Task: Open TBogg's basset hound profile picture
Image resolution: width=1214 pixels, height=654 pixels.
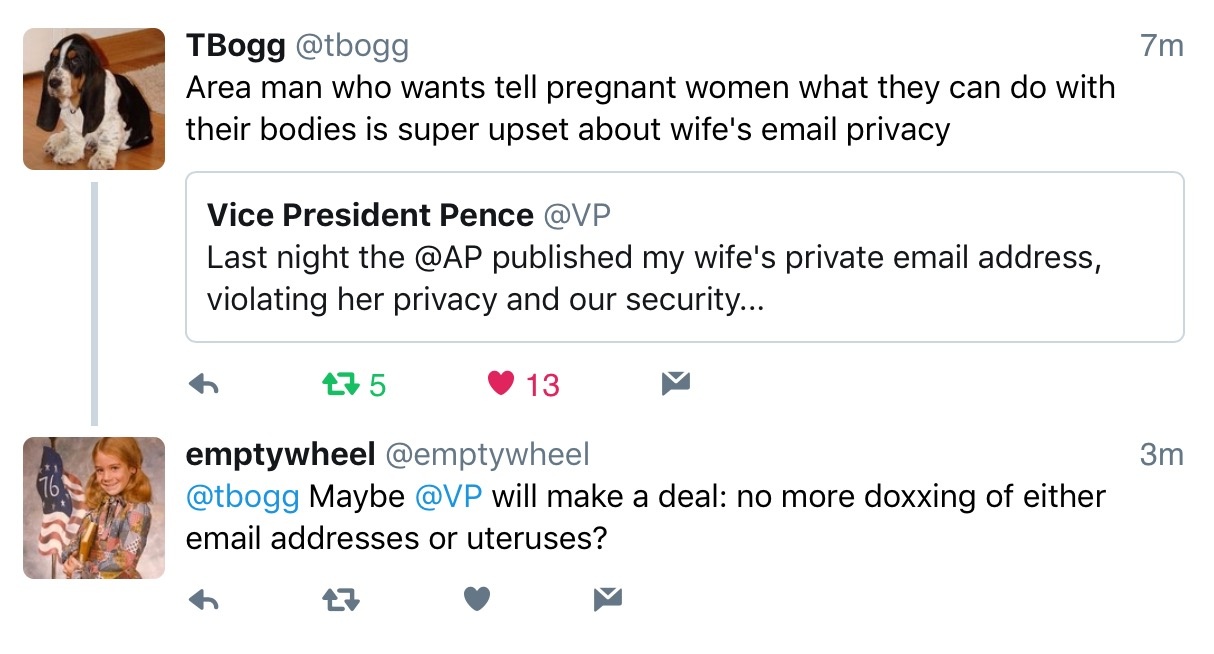Action: tap(94, 99)
